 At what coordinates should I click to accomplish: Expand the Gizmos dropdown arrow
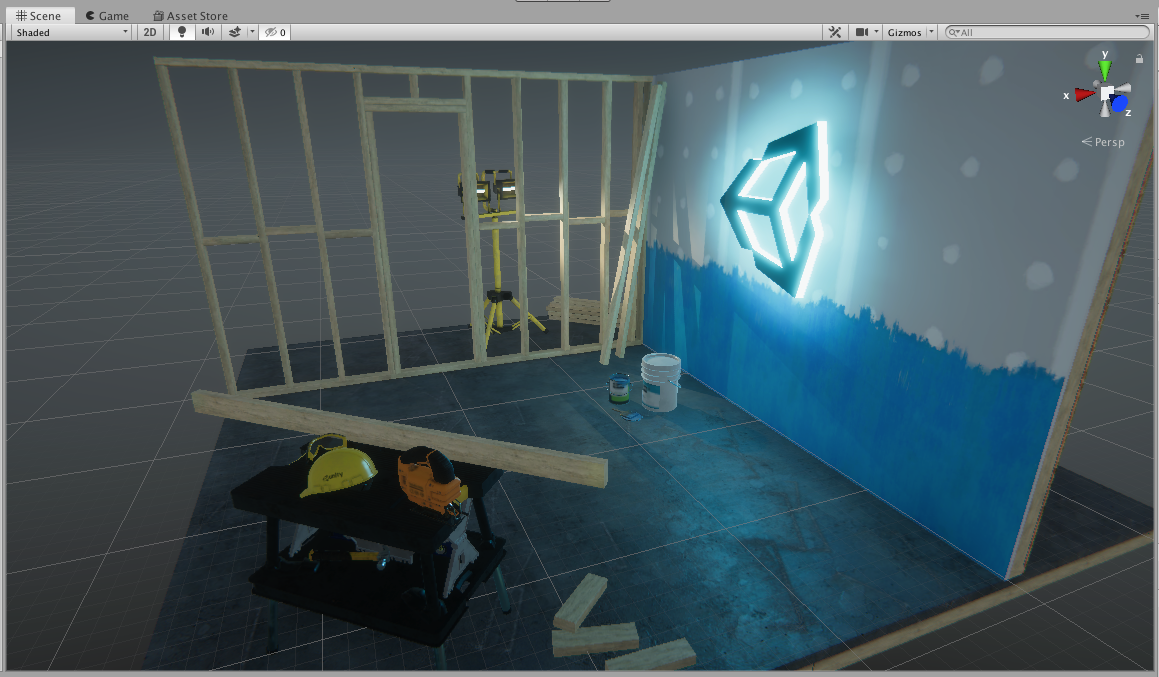[933, 31]
